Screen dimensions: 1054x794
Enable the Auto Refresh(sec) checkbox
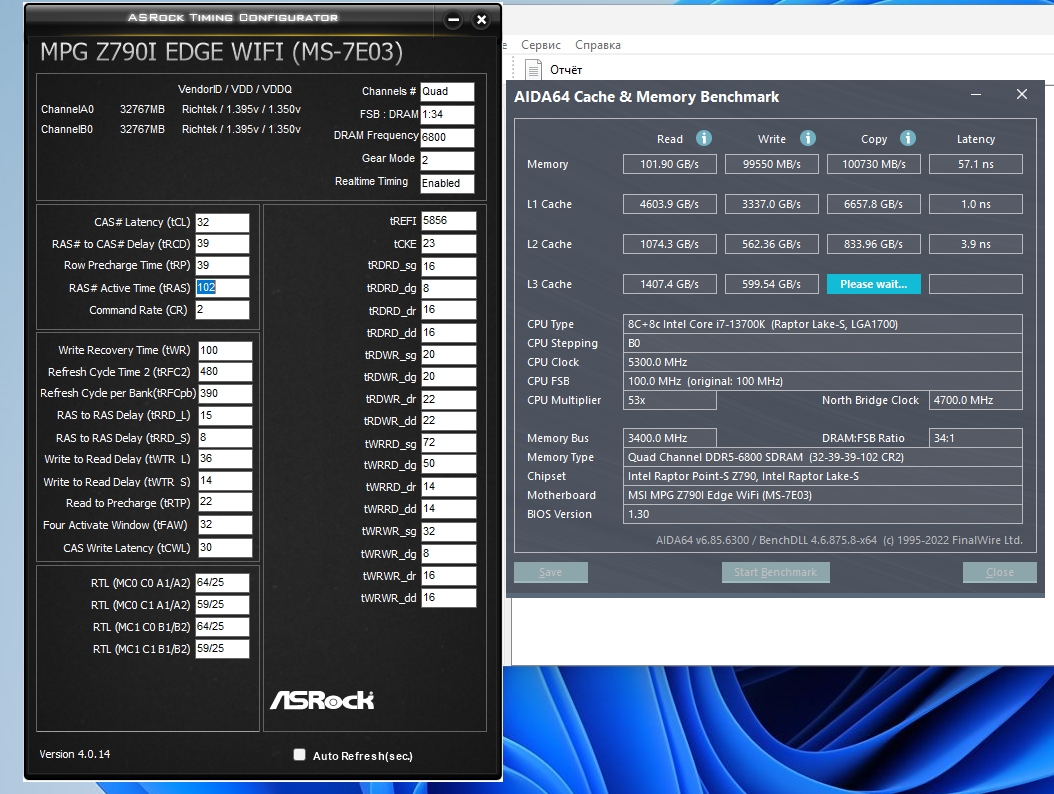tap(300, 754)
